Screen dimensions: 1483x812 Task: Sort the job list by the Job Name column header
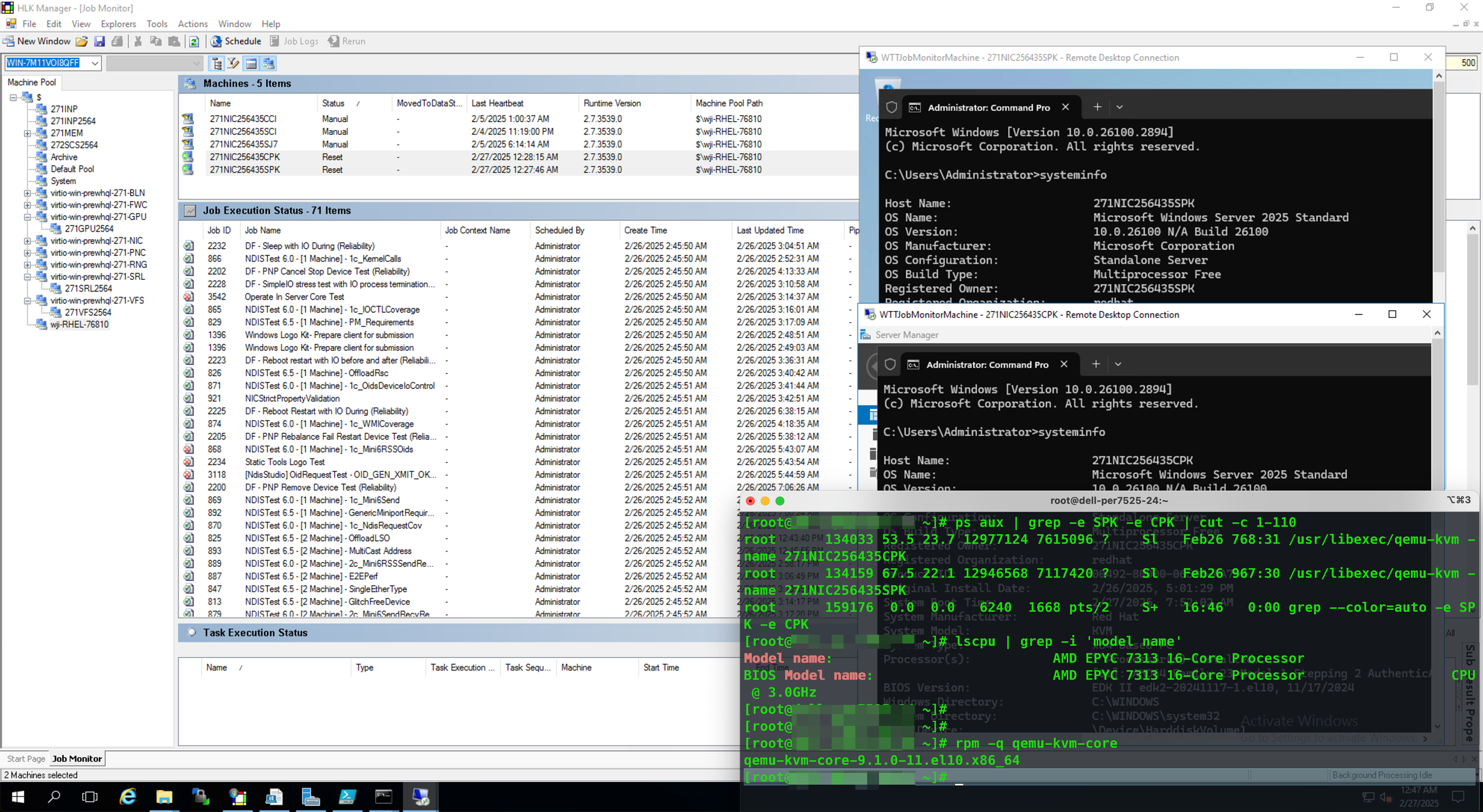[262, 230]
